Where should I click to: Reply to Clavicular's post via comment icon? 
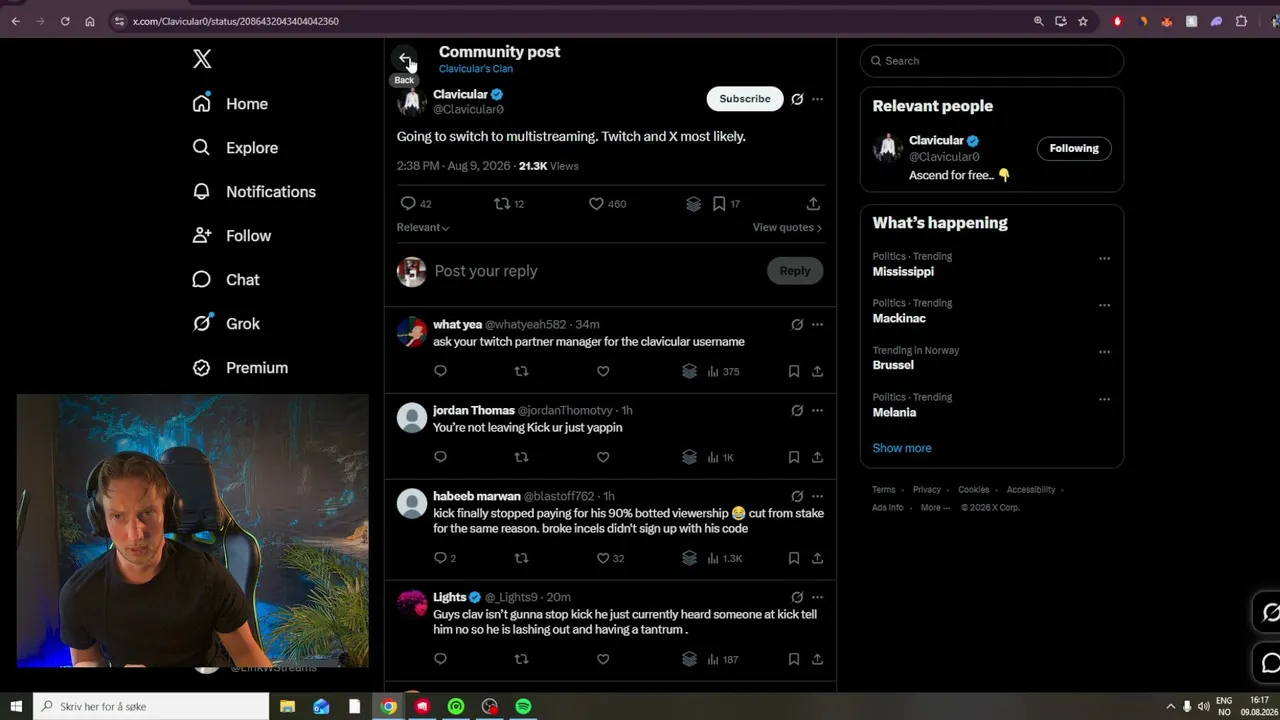(408, 204)
